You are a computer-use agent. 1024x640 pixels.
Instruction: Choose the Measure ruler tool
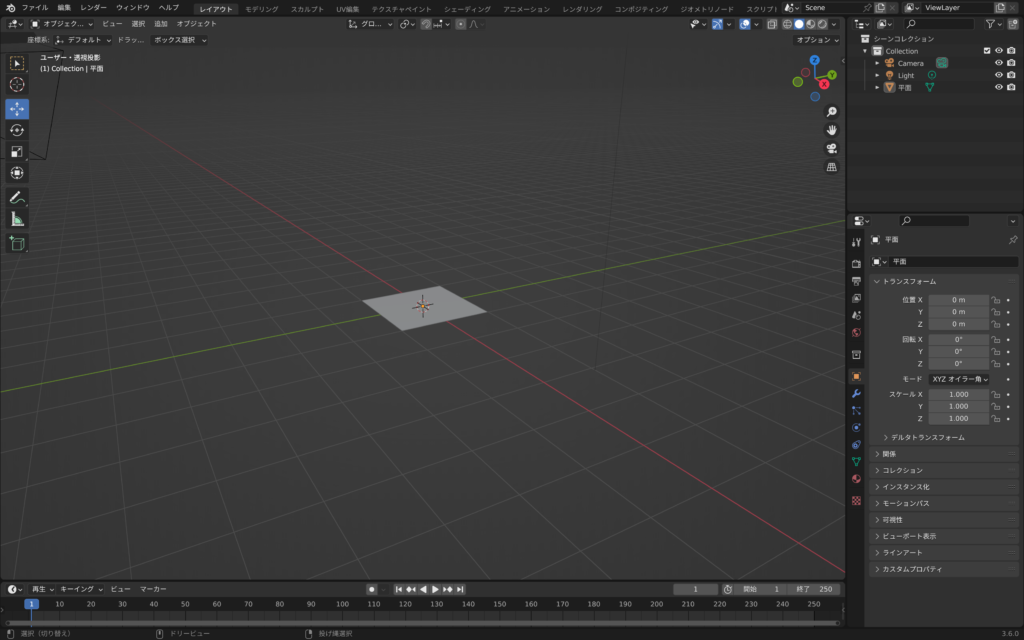point(17,219)
